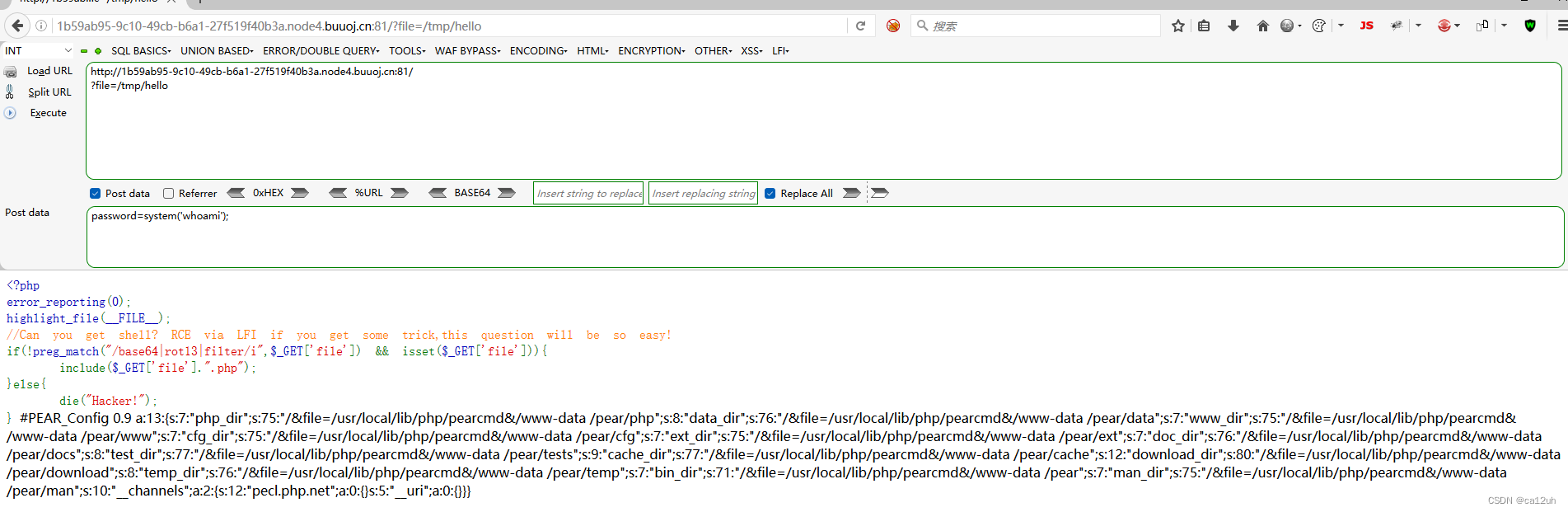Click the red JS toggle icon
The height and width of the screenshot is (512, 1568).
[x=1367, y=26]
